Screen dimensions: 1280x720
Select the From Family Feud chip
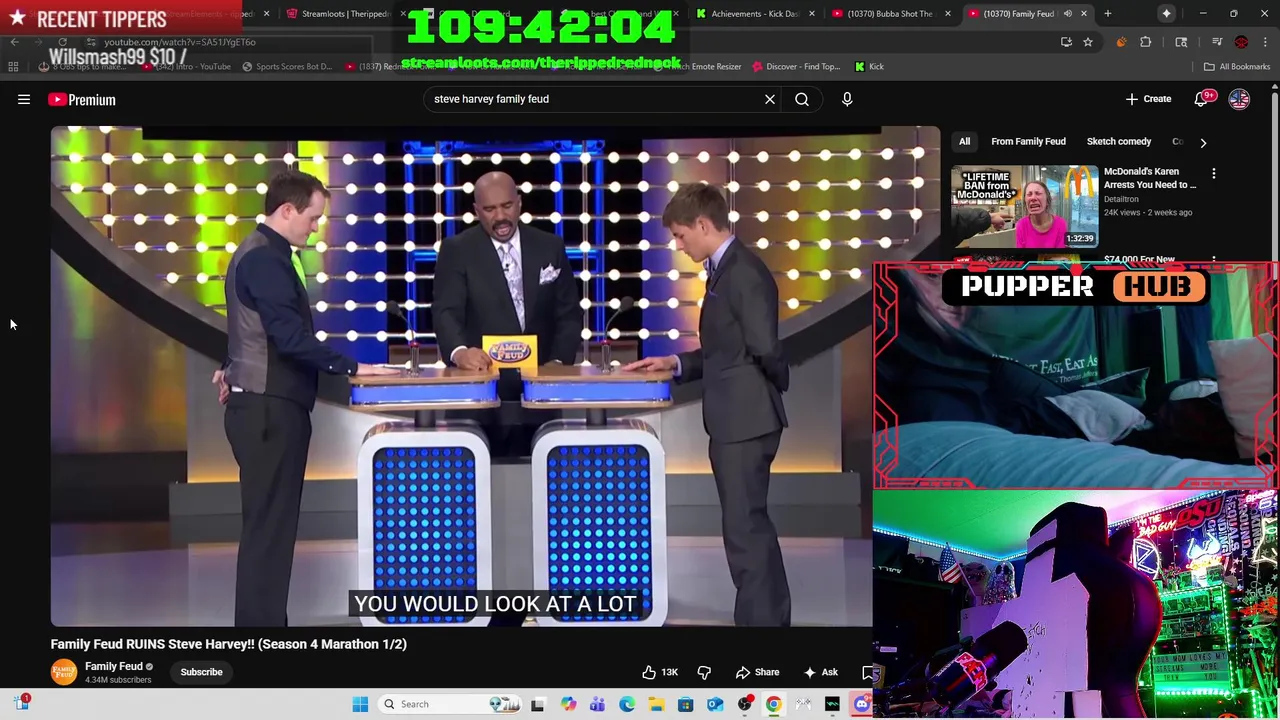(x=1028, y=142)
